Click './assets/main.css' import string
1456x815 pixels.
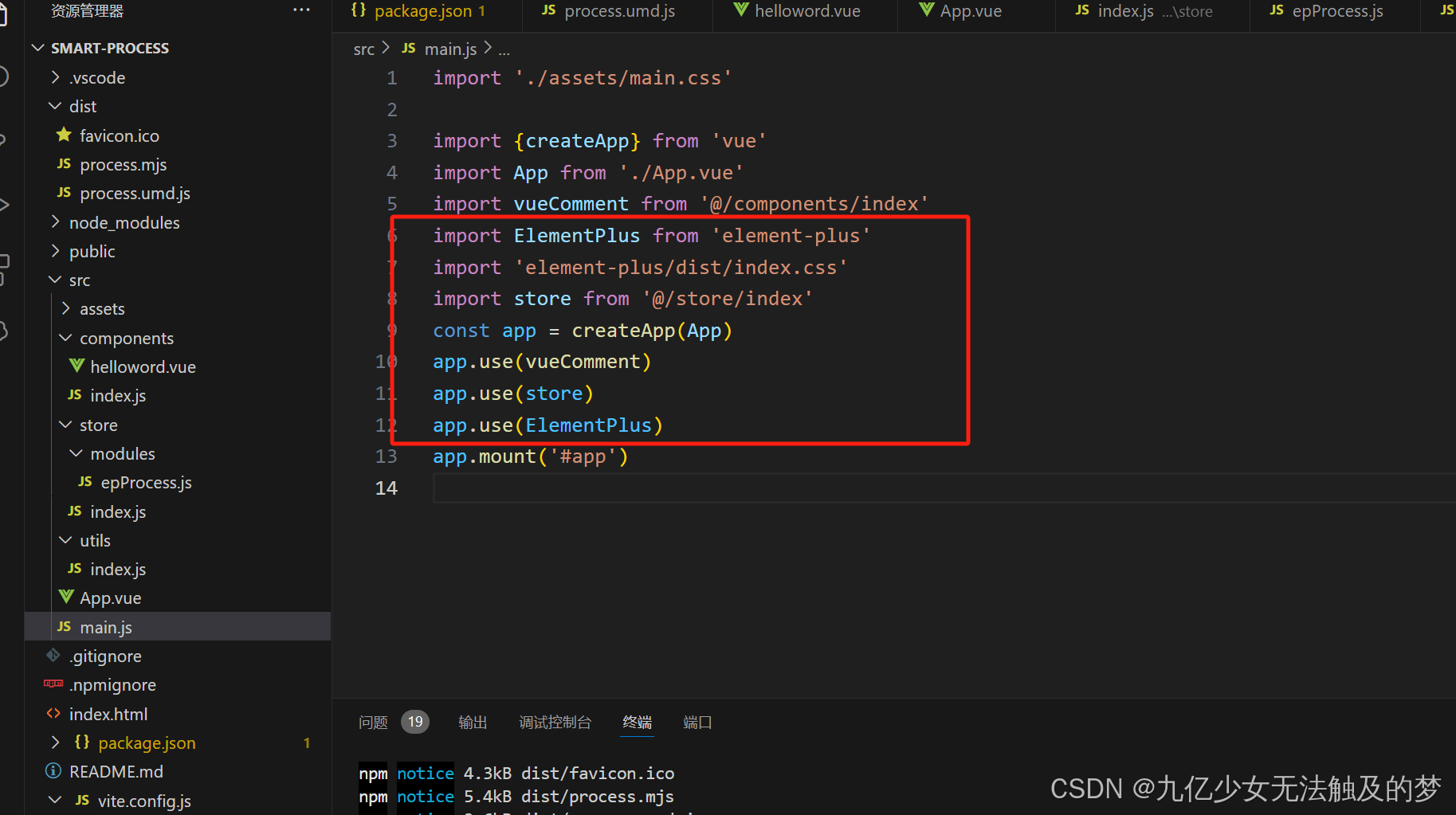(623, 78)
